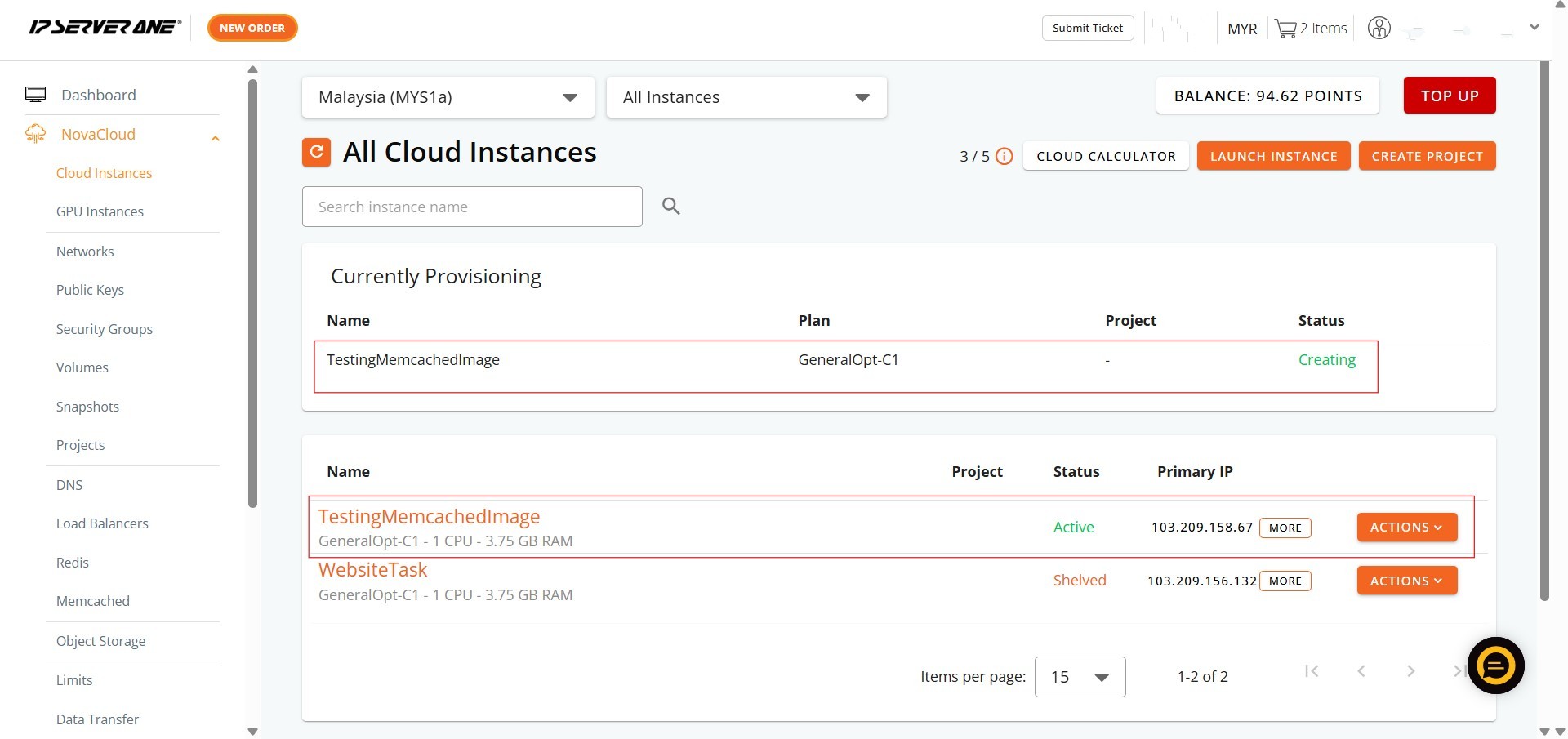Viewport: 1568px width, 739px height.
Task: Click the orange refresh instances icon
Action: (x=316, y=152)
